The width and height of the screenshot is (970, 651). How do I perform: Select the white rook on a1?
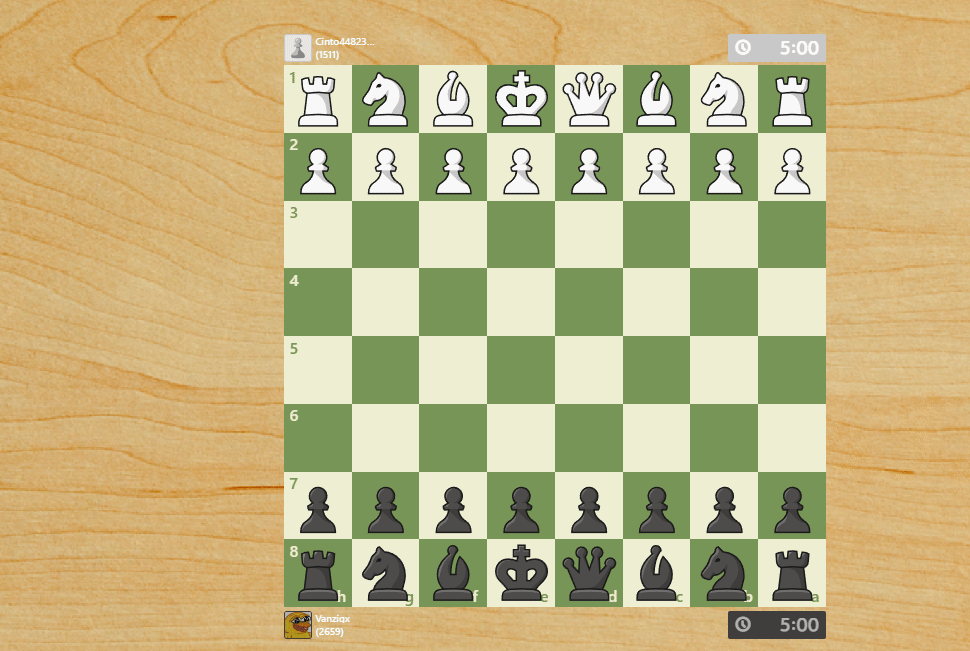pos(792,99)
